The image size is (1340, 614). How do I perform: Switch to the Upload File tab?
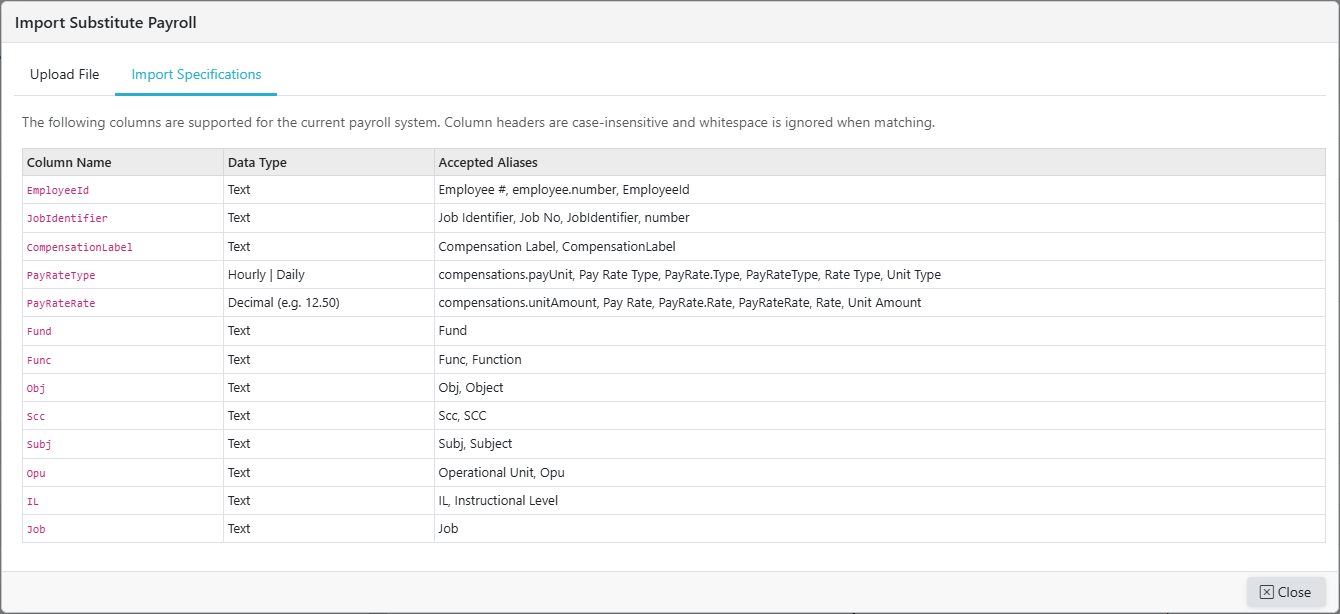click(x=65, y=75)
